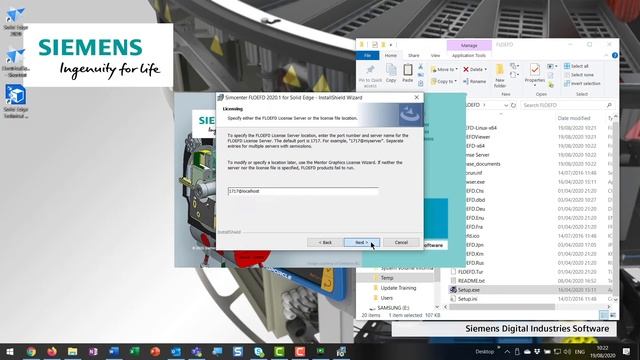
Task: Switch to the Home ribbon tab
Action: [391, 56]
